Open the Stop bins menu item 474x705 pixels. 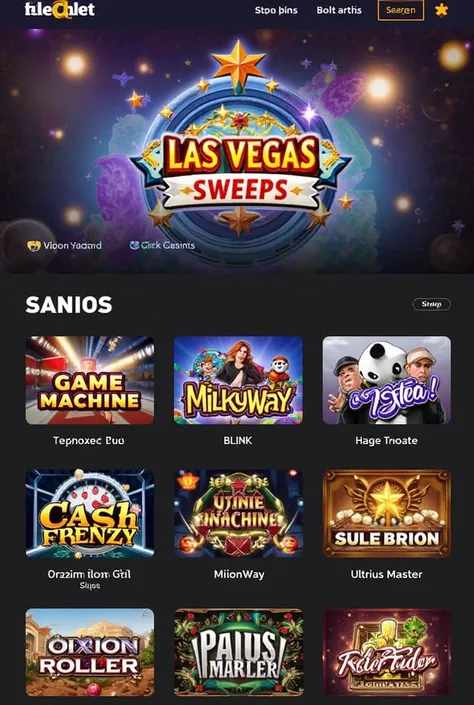click(276, 10)
